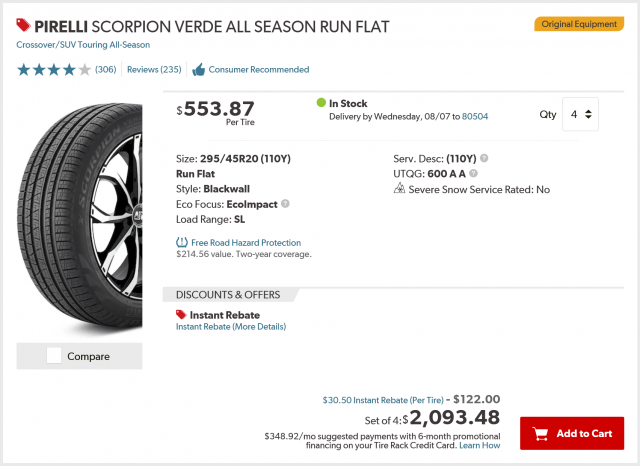Open Free Road Hazard Protection link

coord(245,242)
